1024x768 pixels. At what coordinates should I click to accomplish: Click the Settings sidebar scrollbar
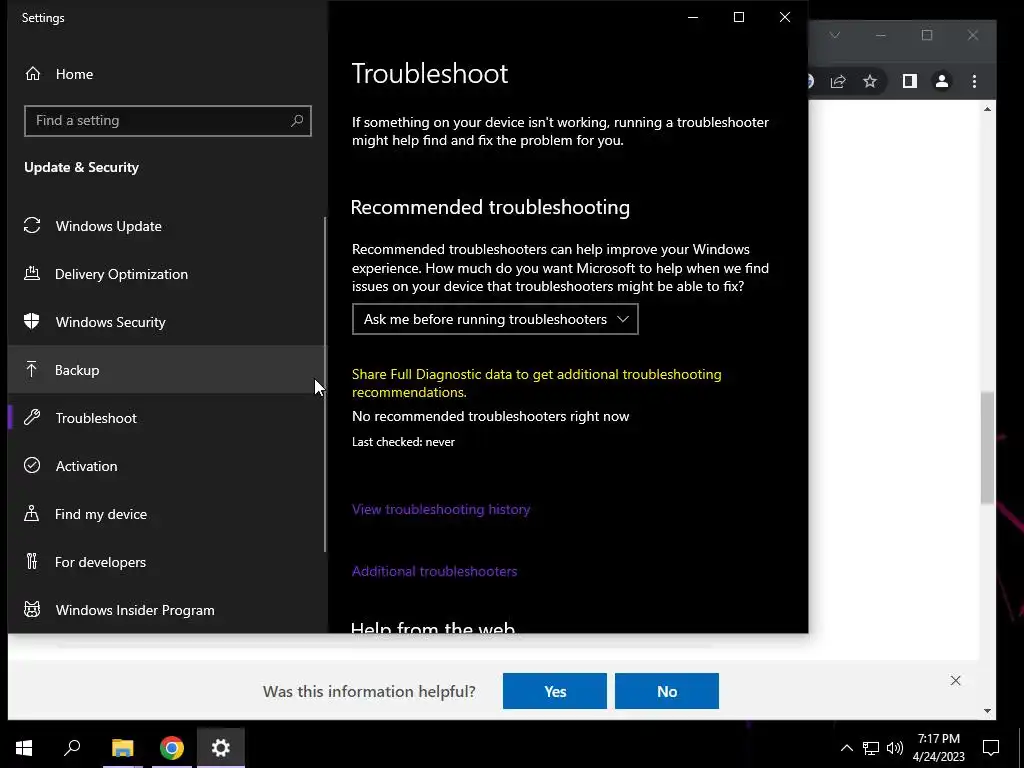(325, 385)
